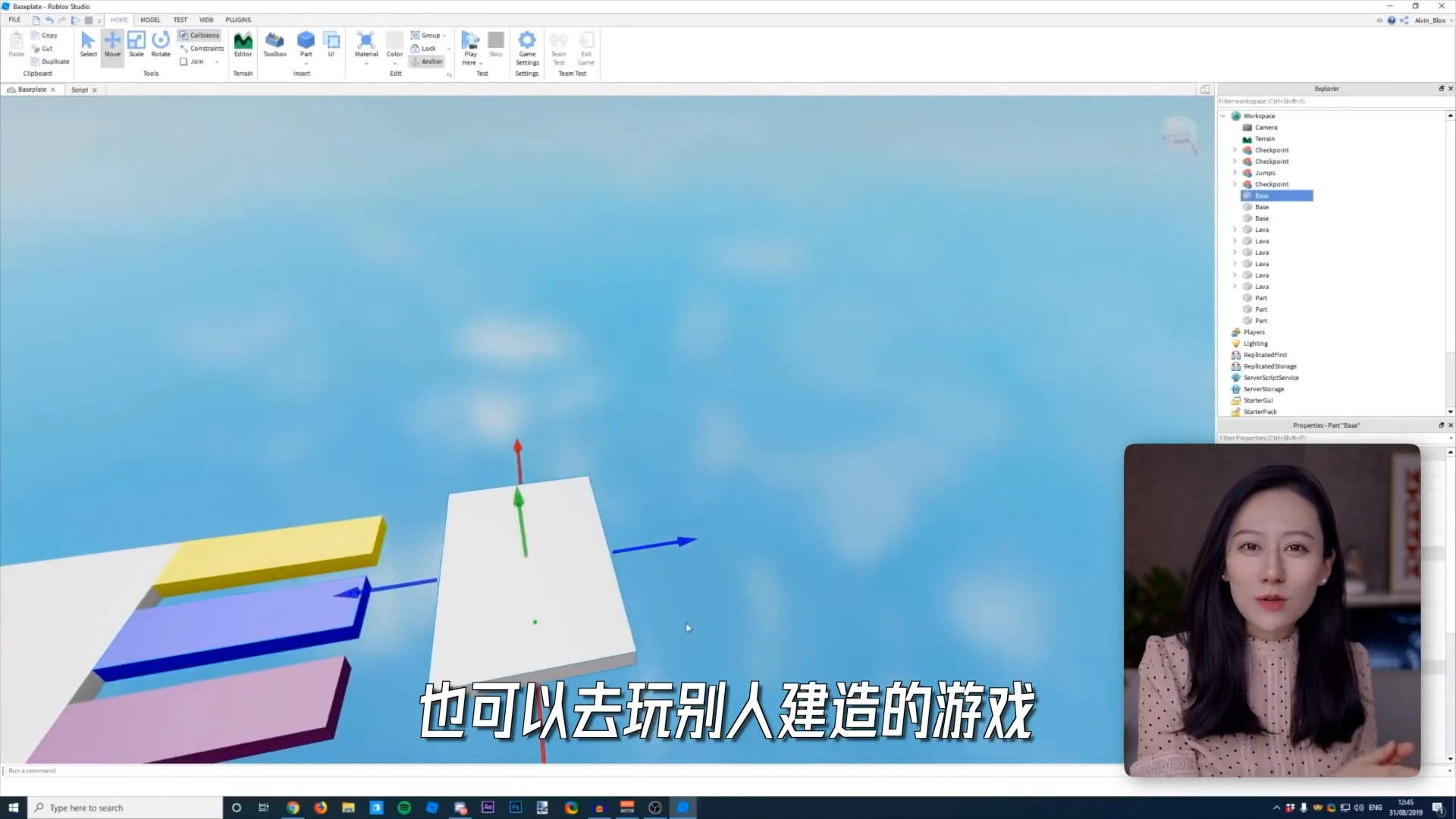Toggle the Collisions option
The width and height of the screenshot is (1456, 819).
[199, 35]
